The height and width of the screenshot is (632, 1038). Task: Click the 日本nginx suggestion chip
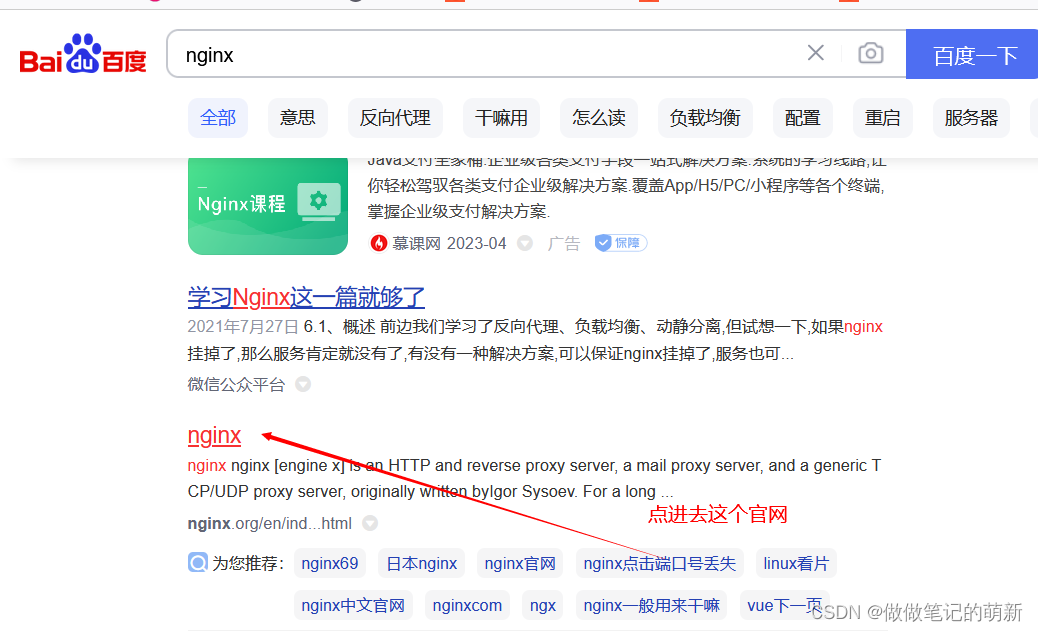tap(422, 563)
